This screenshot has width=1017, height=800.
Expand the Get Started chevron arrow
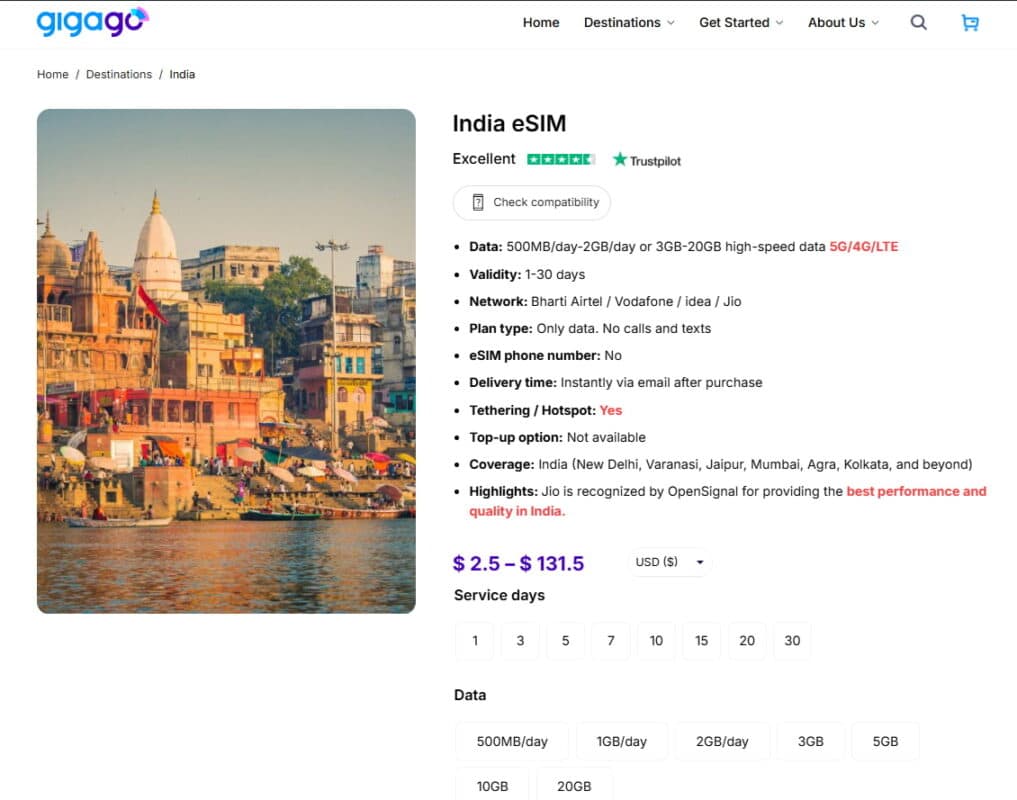[780, 23]
